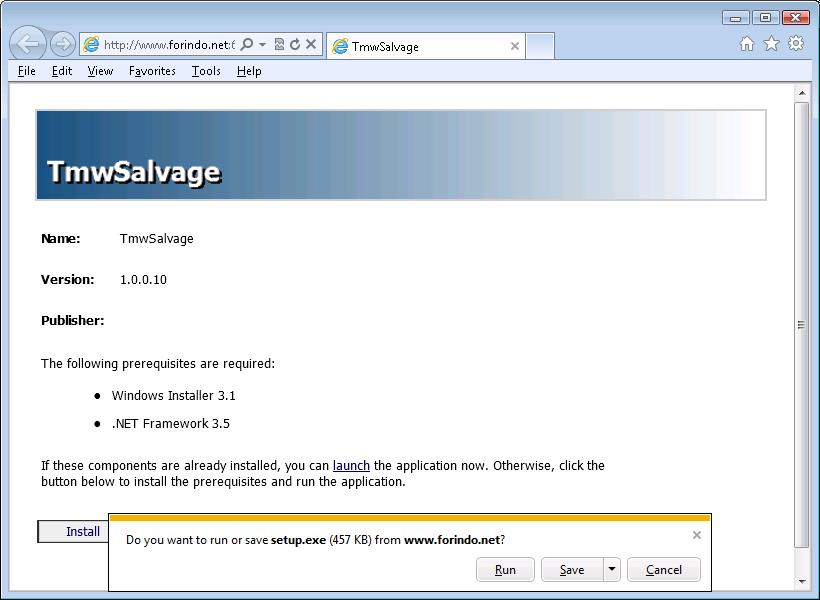Close the TmwSalvage tab

coord(515,46)
